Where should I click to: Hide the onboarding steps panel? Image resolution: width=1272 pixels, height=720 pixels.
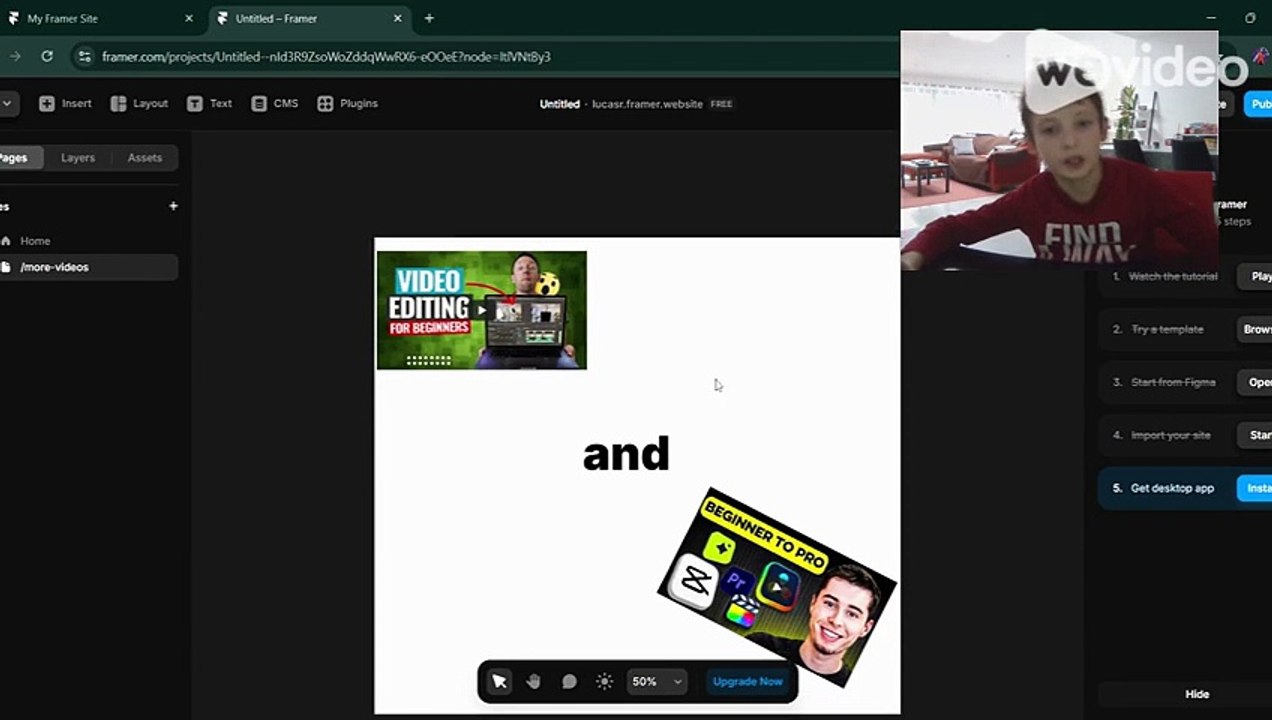pos(1196,694)
